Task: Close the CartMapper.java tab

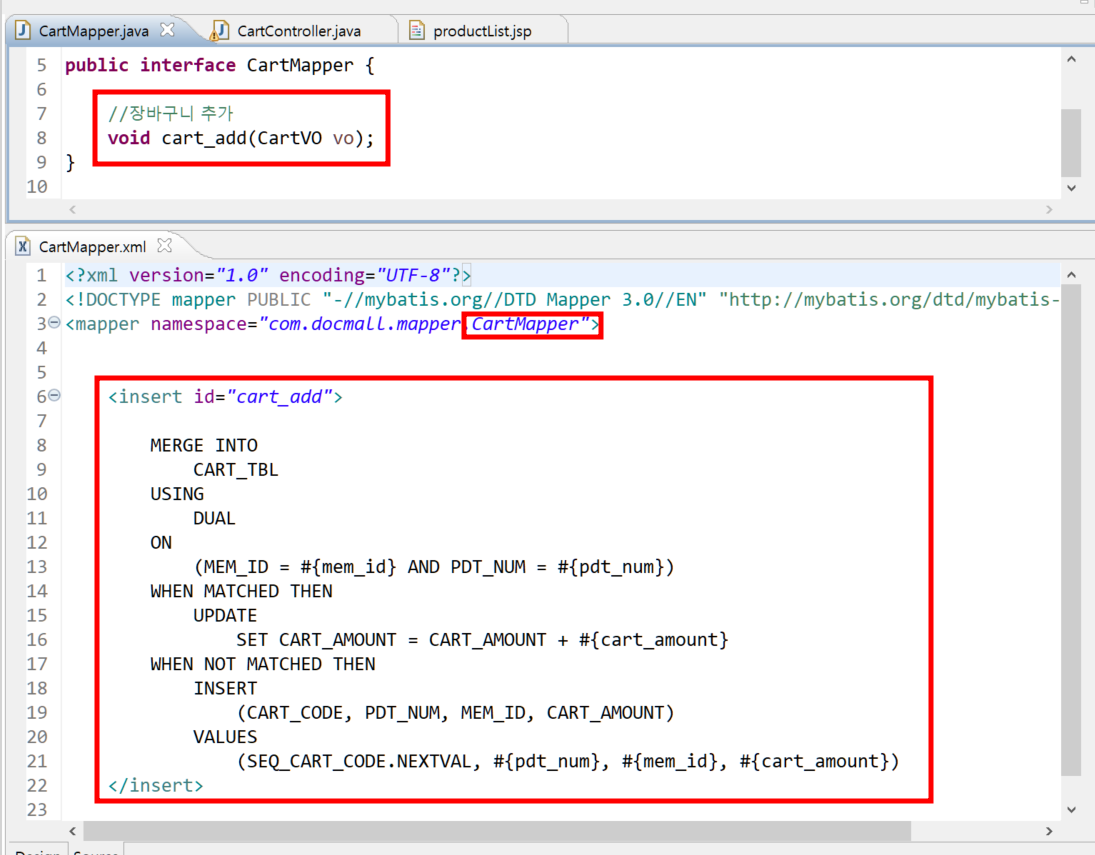Action: pos(167,30)
